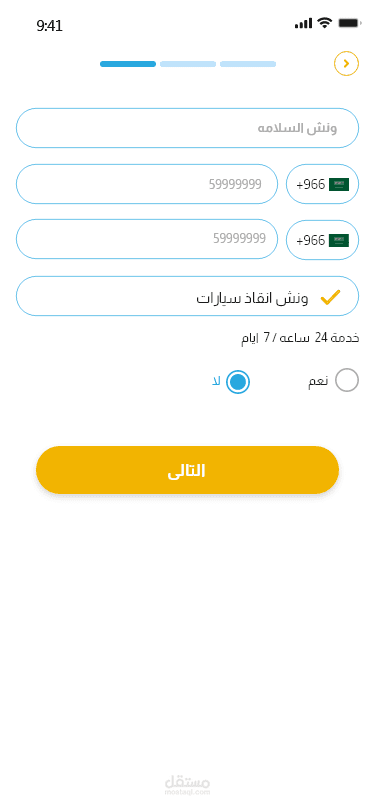Tap the لا label text
The image size is (375, 812).
[217, 382]
